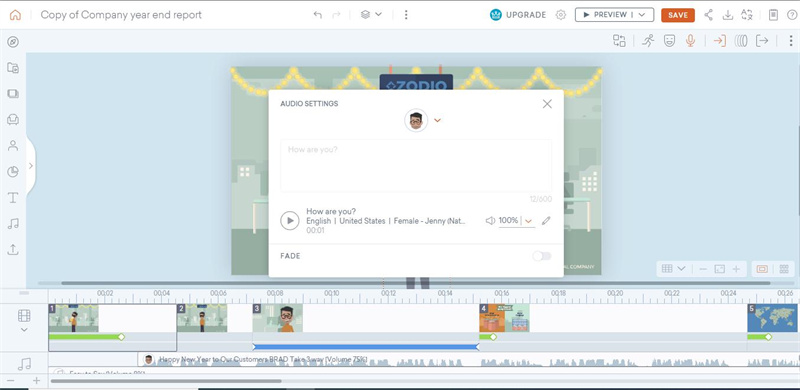Open the translate language icon

(x=747, y=15)
